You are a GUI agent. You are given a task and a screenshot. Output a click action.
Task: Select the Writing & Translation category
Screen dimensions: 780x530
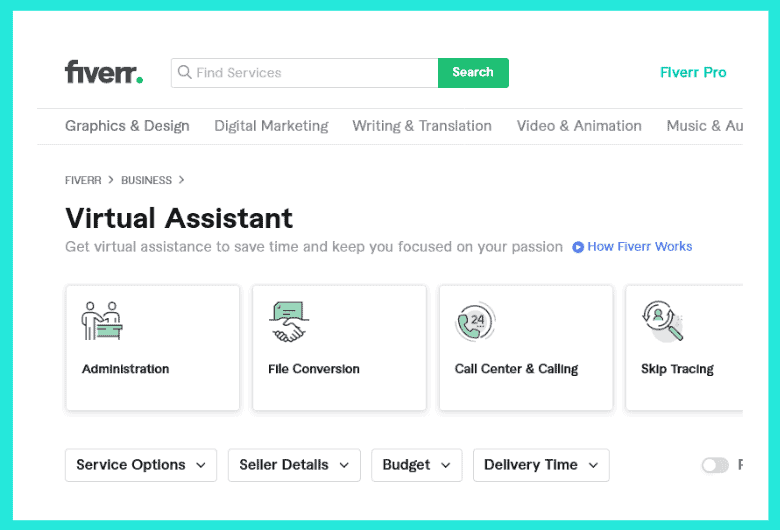pos(422,126)
